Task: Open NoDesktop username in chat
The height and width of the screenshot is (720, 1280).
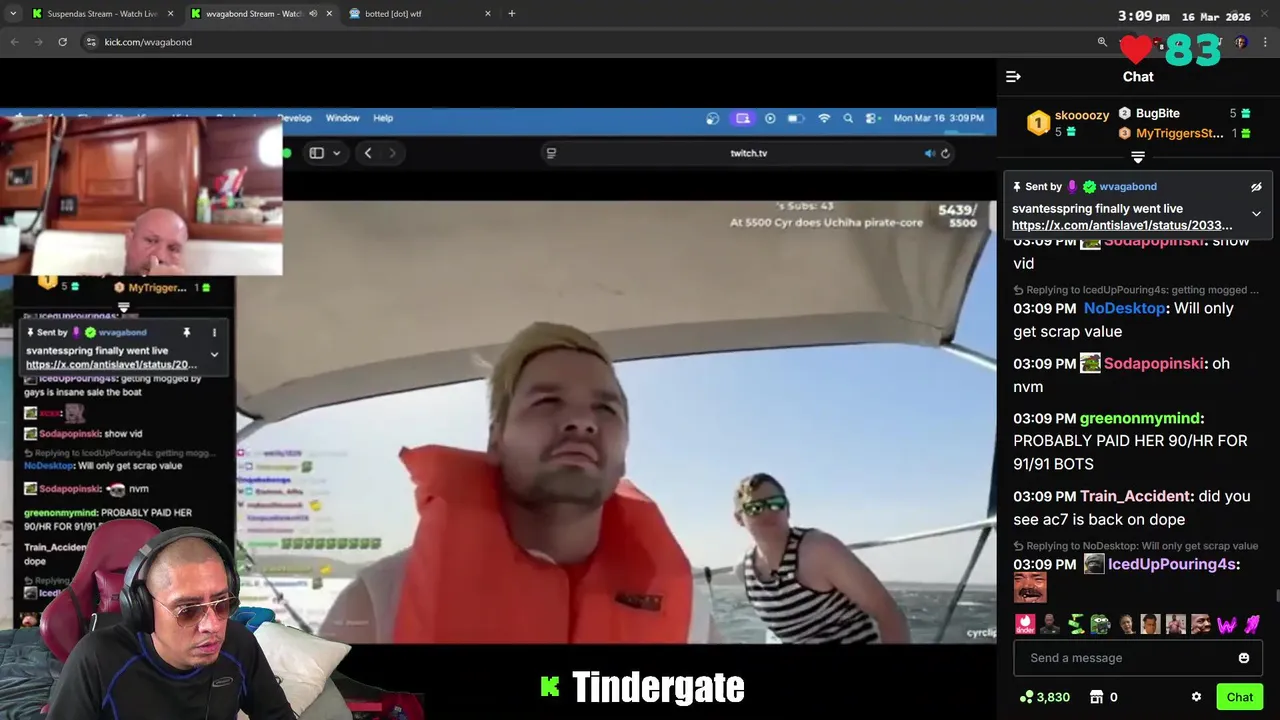Action: coord(1125,309)
